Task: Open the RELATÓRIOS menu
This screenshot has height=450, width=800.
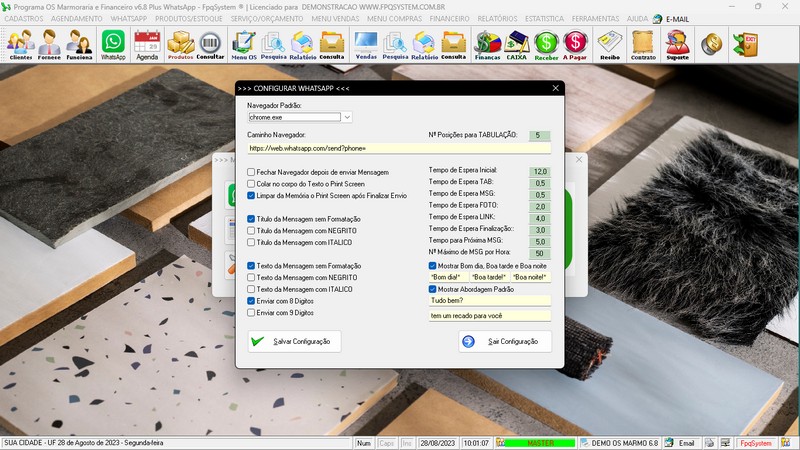Action: pos(497,19)
